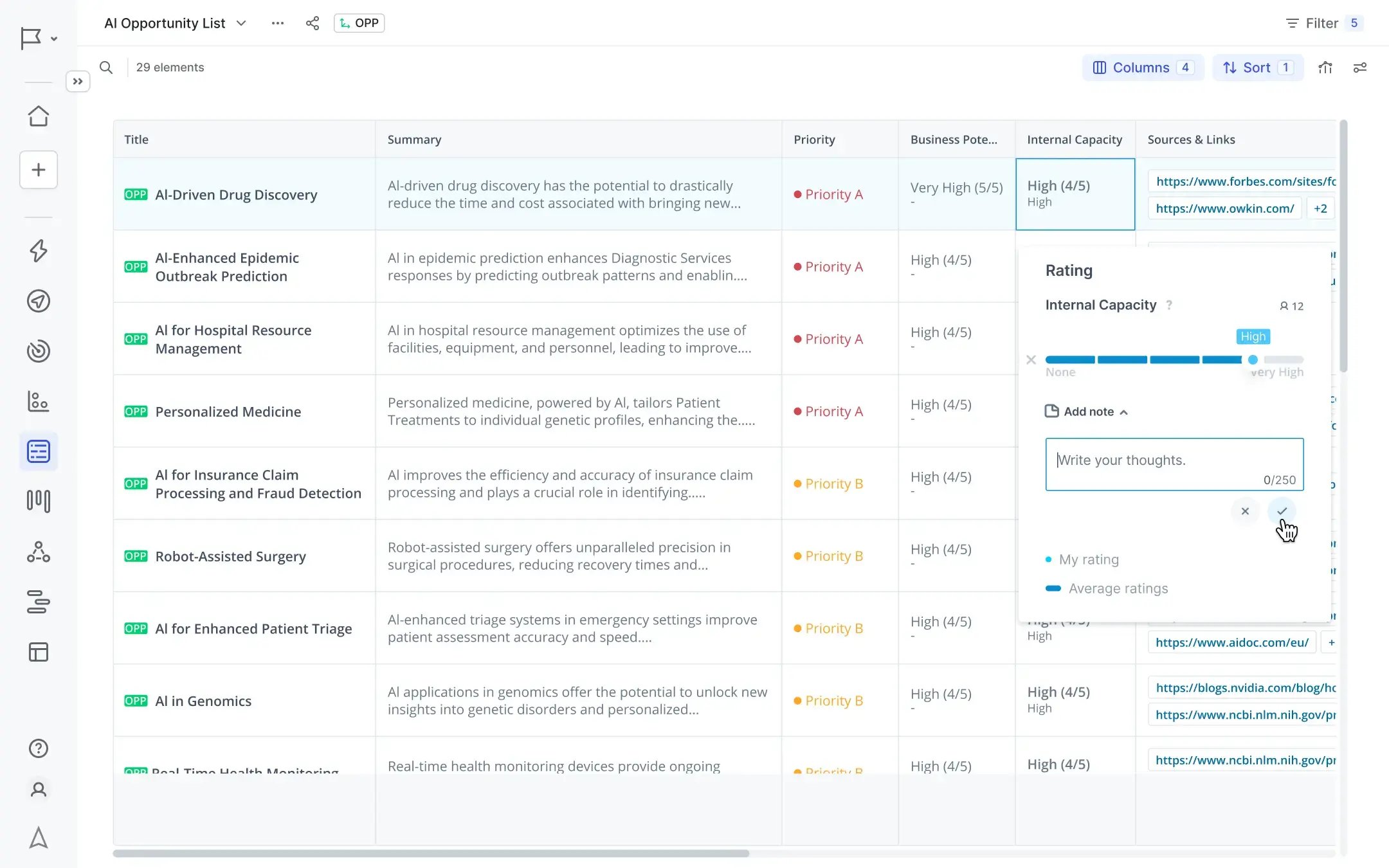Open the Columns configuration
This screenshot has width=1389, height=868.
1143,68
